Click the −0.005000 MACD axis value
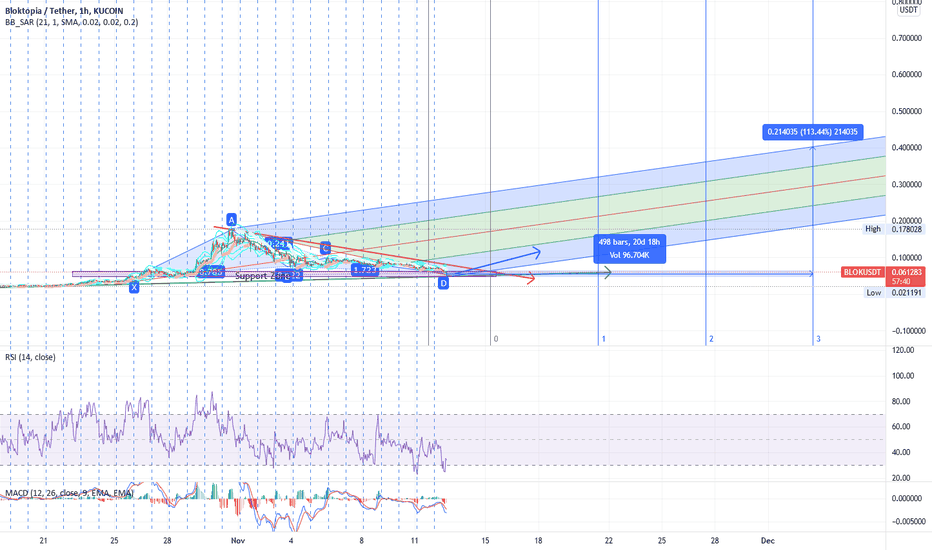 point(908,522)
